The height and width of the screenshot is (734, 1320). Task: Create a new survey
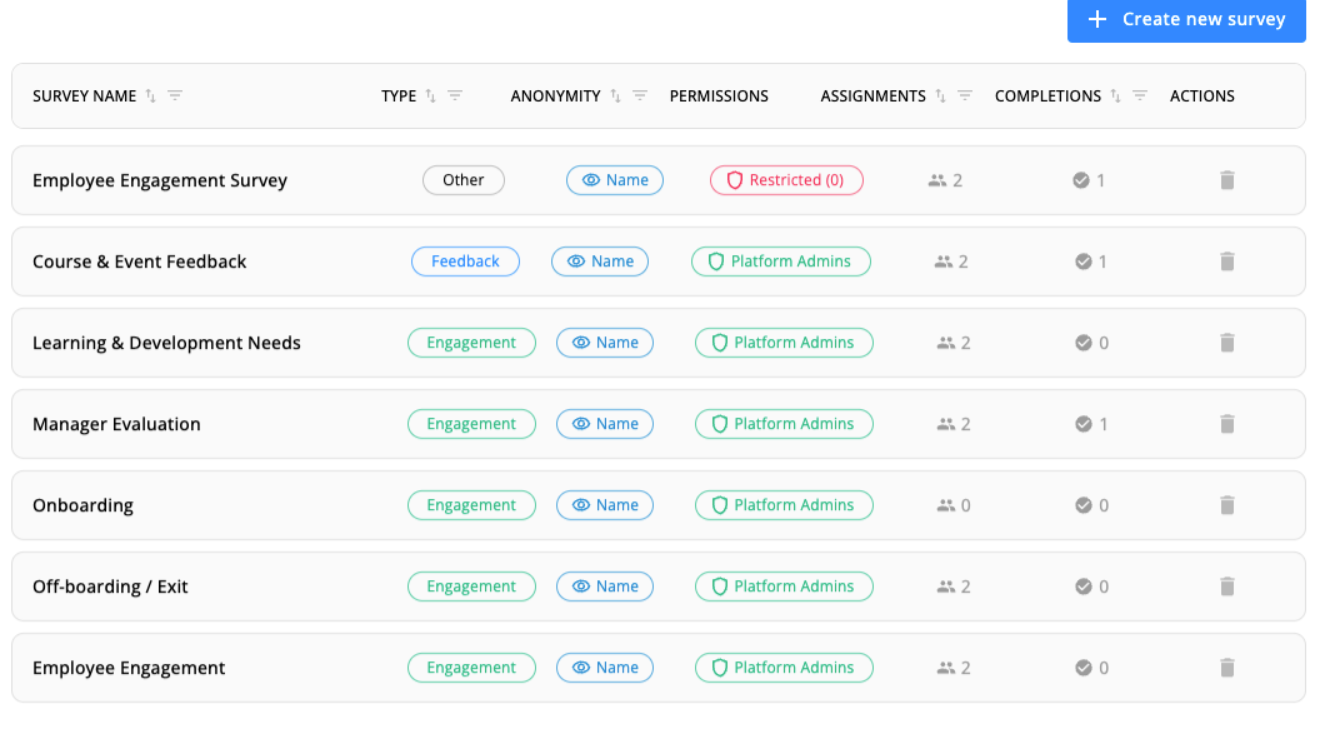click(x=1186, y=20)
